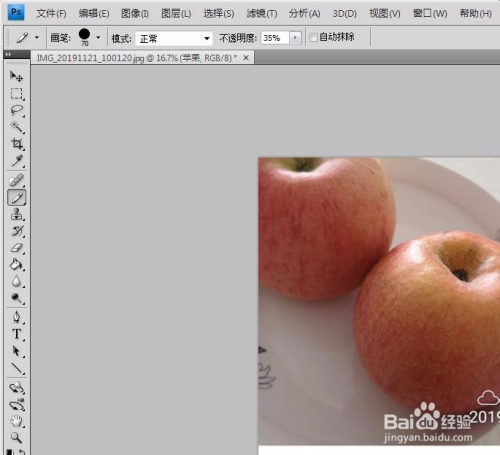This screenshot has width=500, height=455.
Task: Select the Hand tool
Action: (16, 422)
